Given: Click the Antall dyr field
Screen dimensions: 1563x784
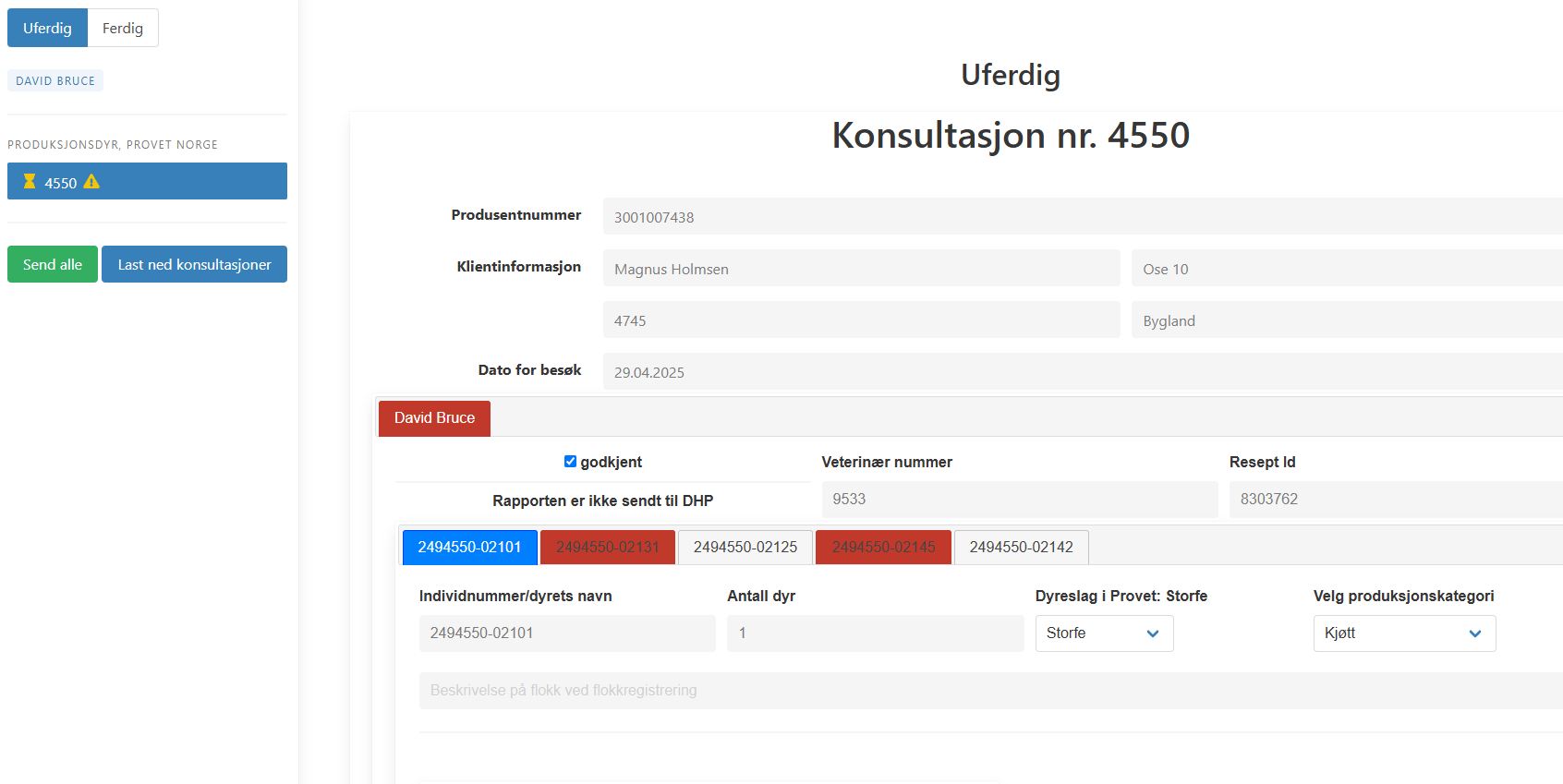Looking at the screenshot, I should tap(876, 633).
